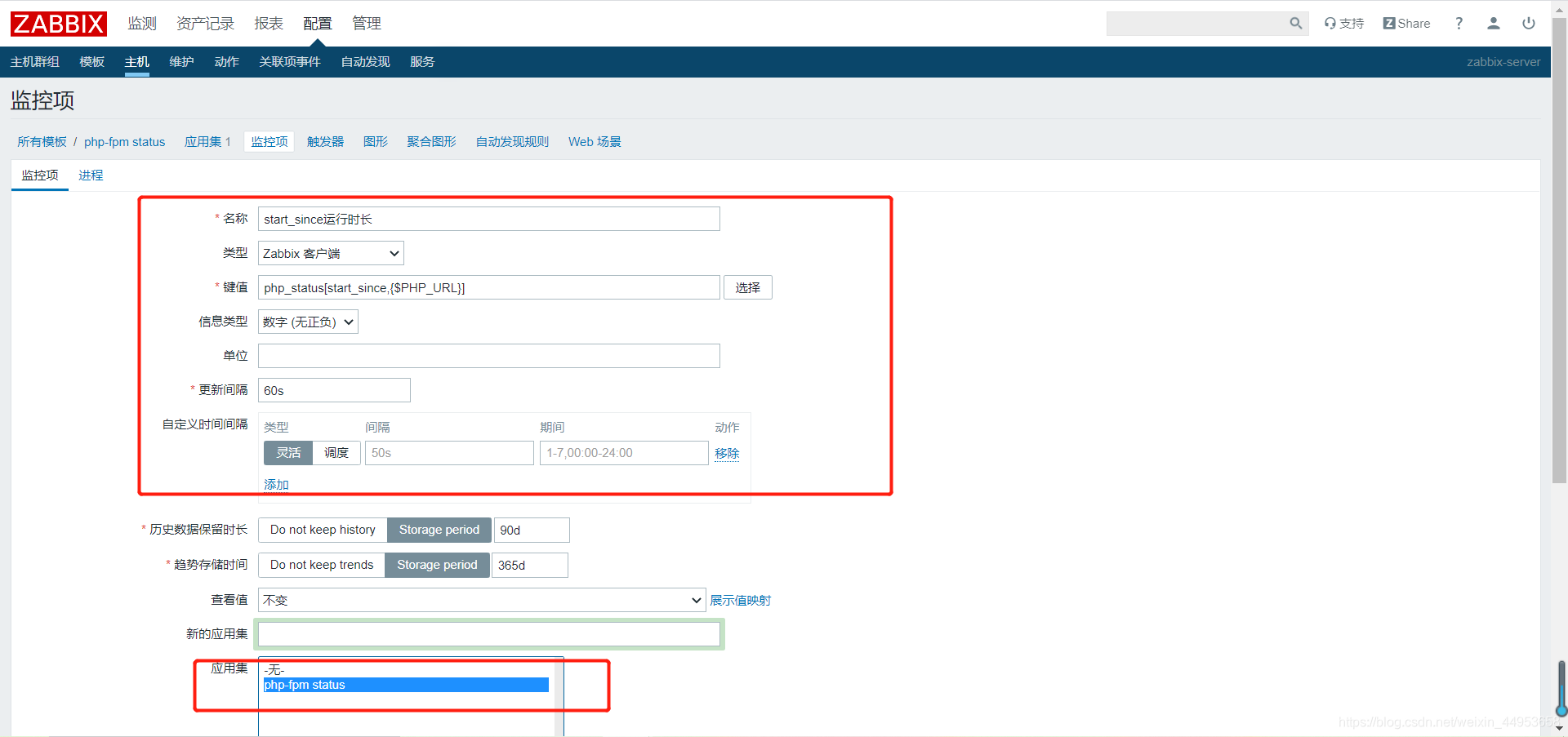The width and height of the screenshot is (1568, 737).
Task: Click the 更新间隔 60s field
Action: coord(334,390)
